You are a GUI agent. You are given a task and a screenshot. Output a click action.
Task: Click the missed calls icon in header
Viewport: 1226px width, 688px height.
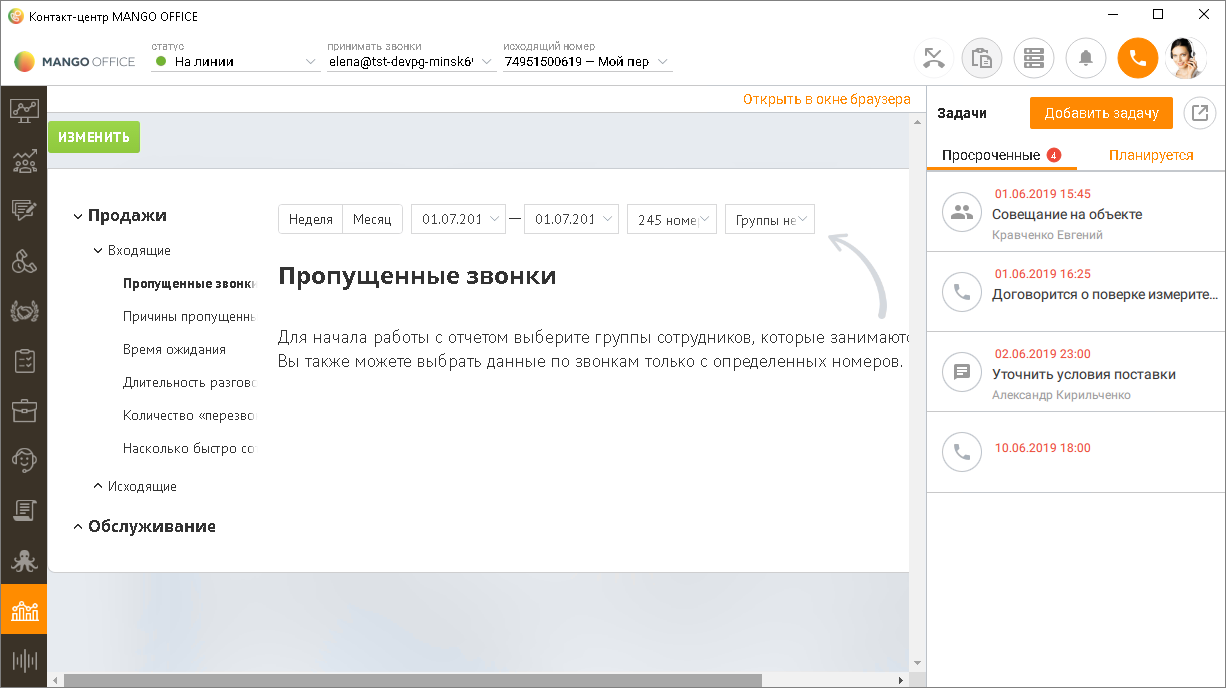coord(934,58)
